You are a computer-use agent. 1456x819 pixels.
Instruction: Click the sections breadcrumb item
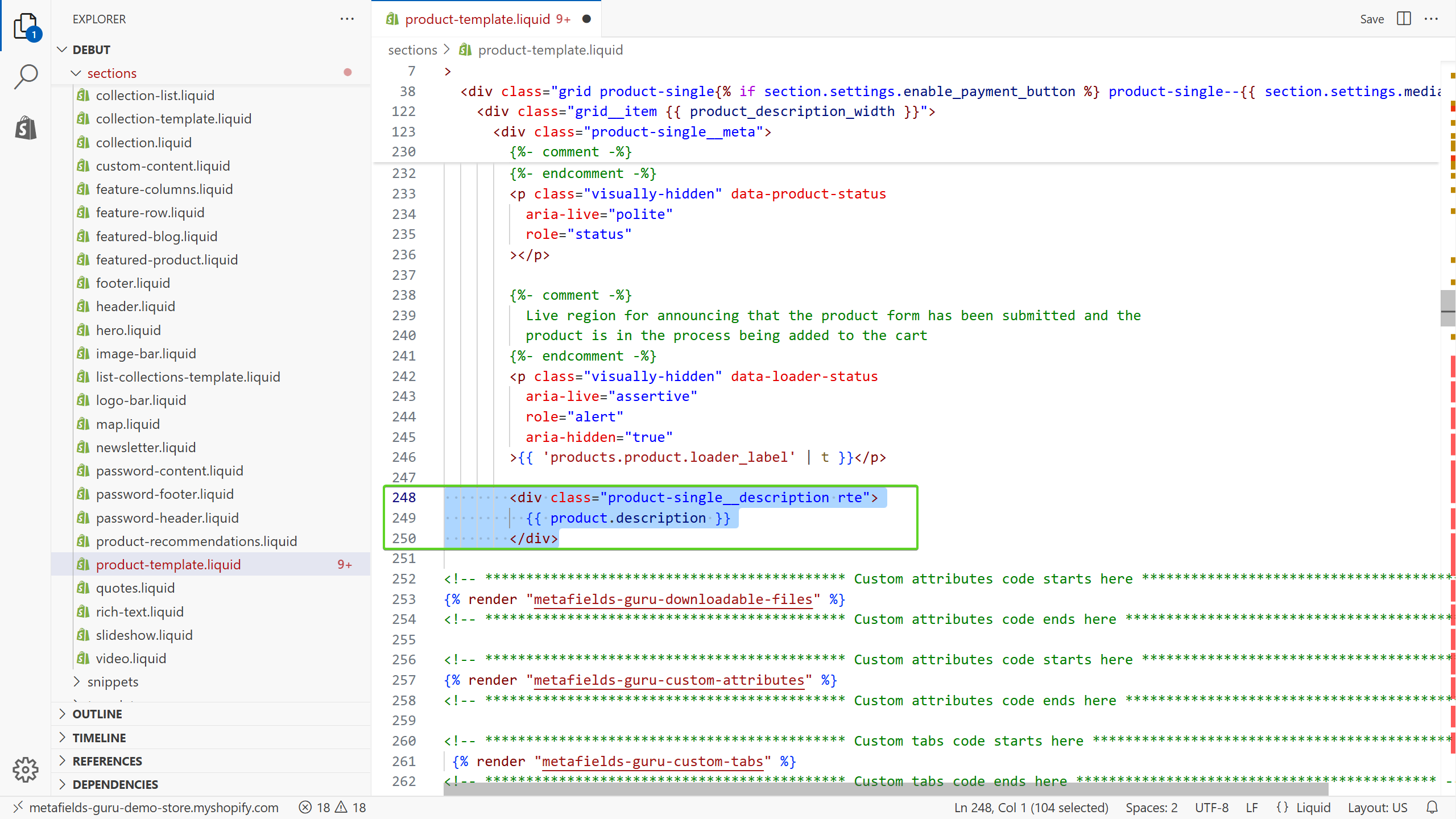pyautogui.click(x=412, y=50)
